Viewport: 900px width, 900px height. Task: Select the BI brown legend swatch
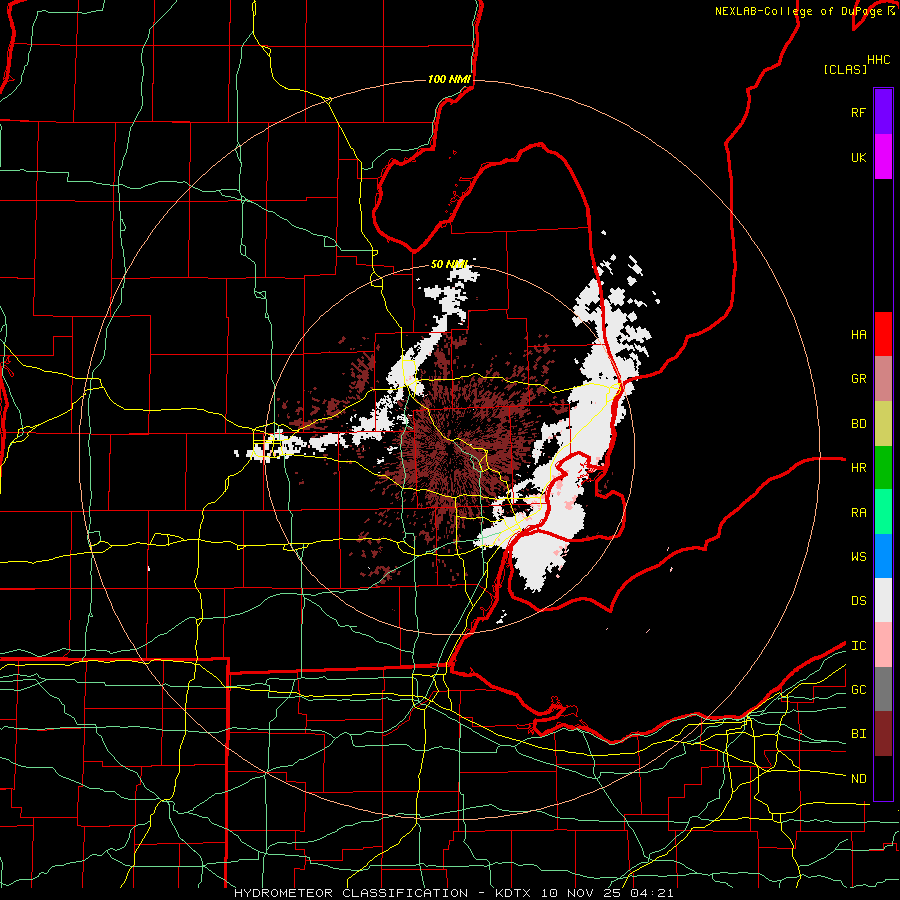(x=883, y=734)
